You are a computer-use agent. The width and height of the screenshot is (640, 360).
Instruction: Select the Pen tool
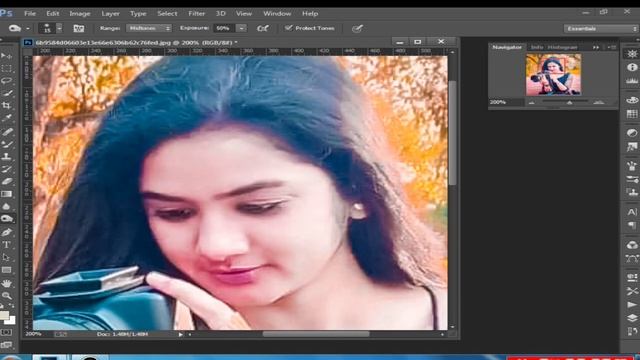pos(6,232)
